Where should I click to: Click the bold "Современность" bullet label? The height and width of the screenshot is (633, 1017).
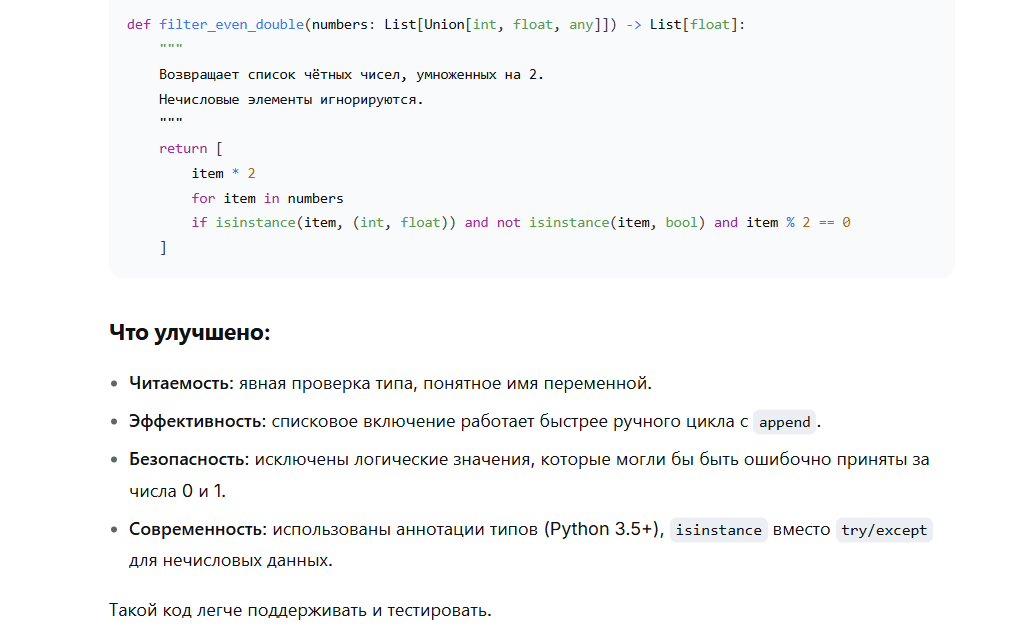[195, 529]
